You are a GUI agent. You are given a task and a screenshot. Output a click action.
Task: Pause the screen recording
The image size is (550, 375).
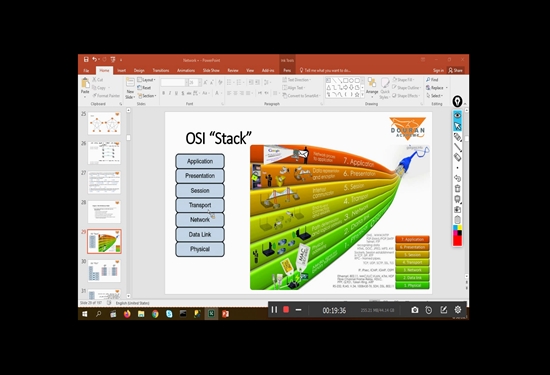274,310
